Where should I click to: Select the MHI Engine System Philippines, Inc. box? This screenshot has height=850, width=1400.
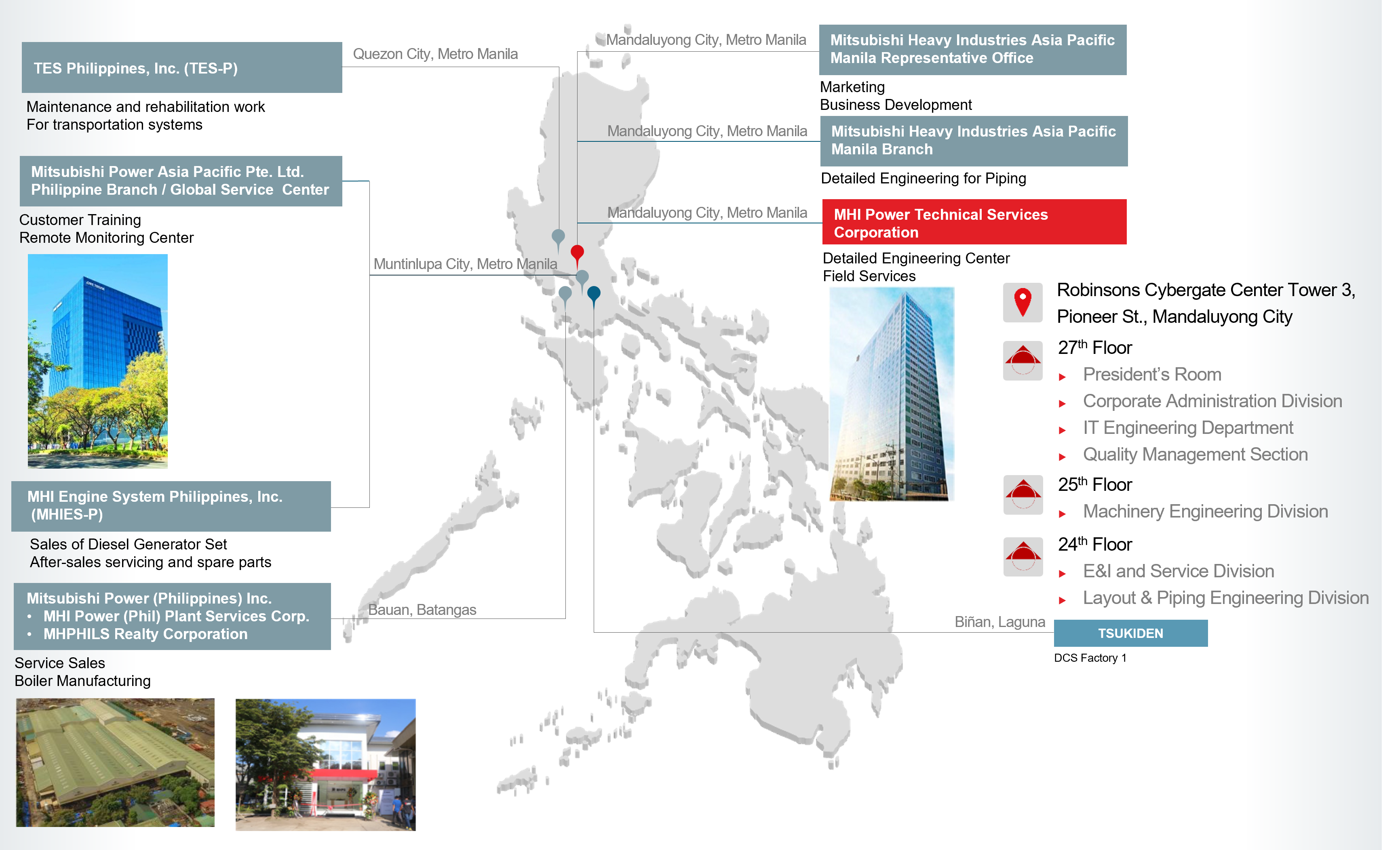click(171, 507)
